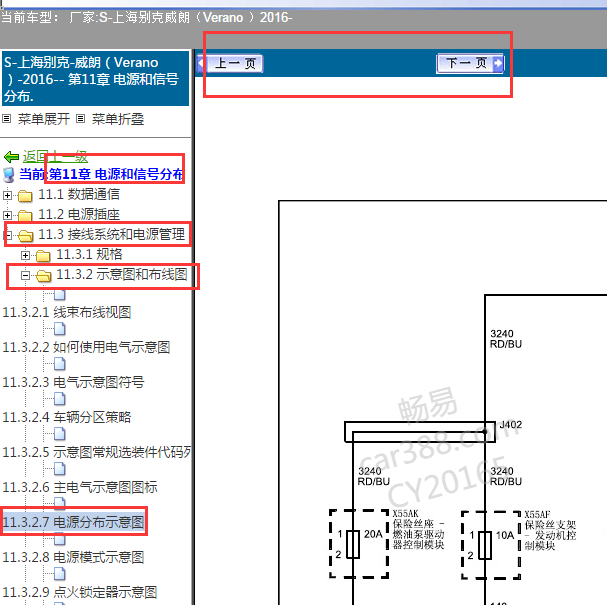607x605 pixels.
Task: Click page icon above 11.3.2.6 主电气示意图图标
Action: tap(60, 469)
